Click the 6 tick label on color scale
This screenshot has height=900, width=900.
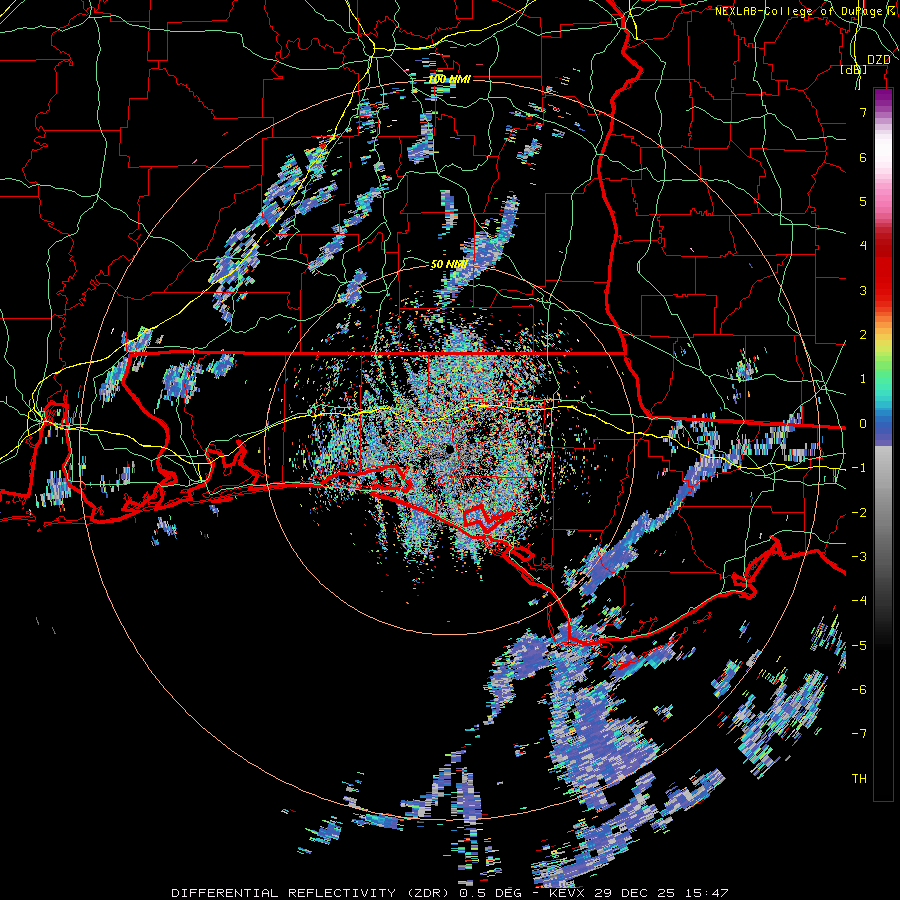pos(863,157)
